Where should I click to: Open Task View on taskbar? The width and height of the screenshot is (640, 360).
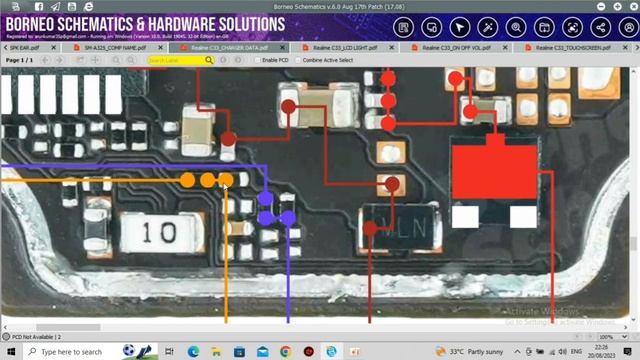[x=169, y=351]
